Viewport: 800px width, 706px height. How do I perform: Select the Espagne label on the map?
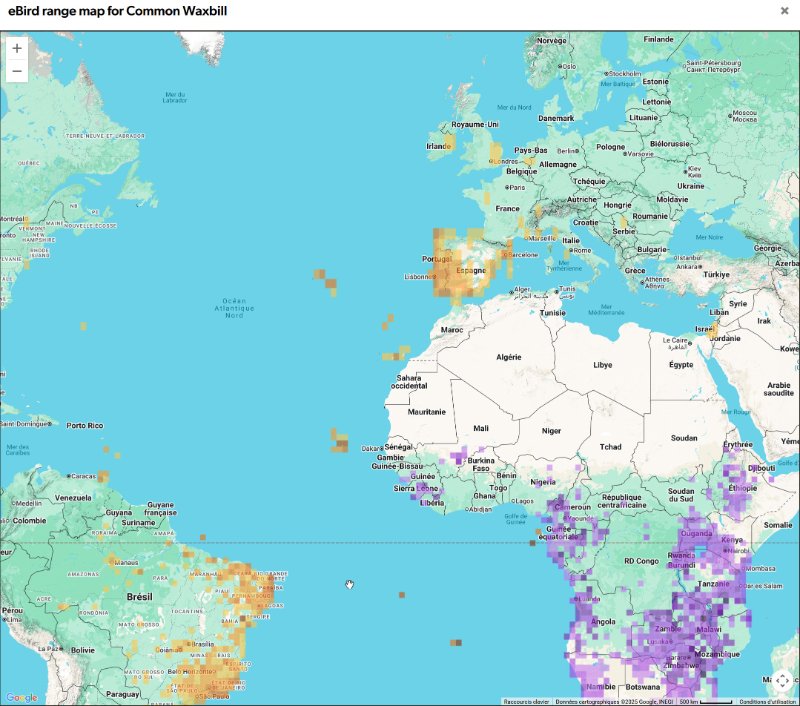pos(470,271)
